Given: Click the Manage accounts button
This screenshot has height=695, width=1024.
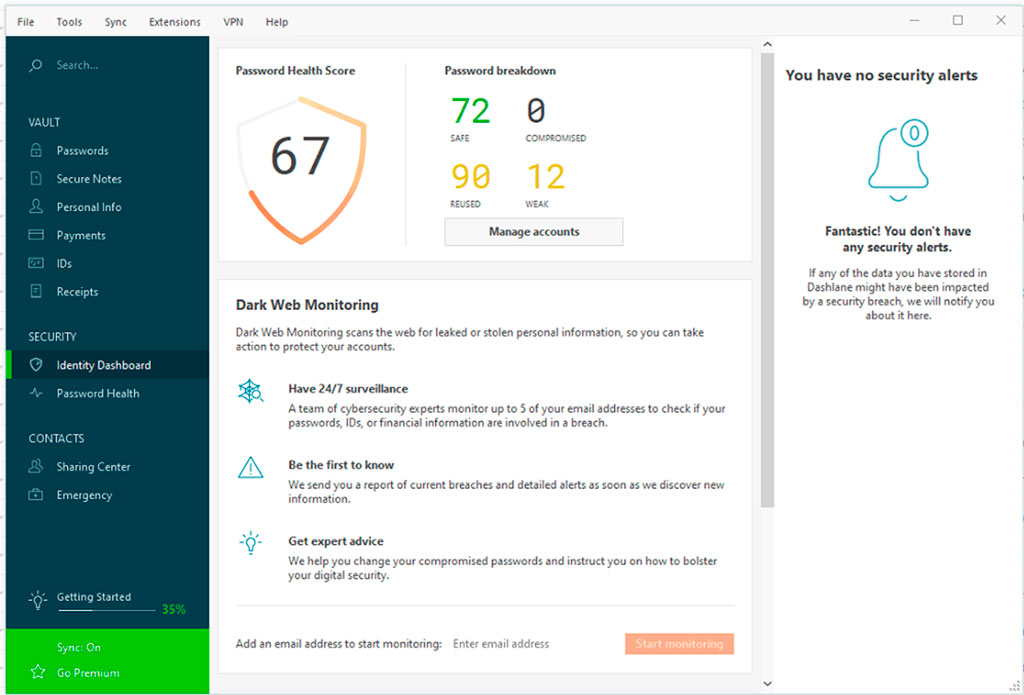Looking at the screenshot, I should 534,232.
